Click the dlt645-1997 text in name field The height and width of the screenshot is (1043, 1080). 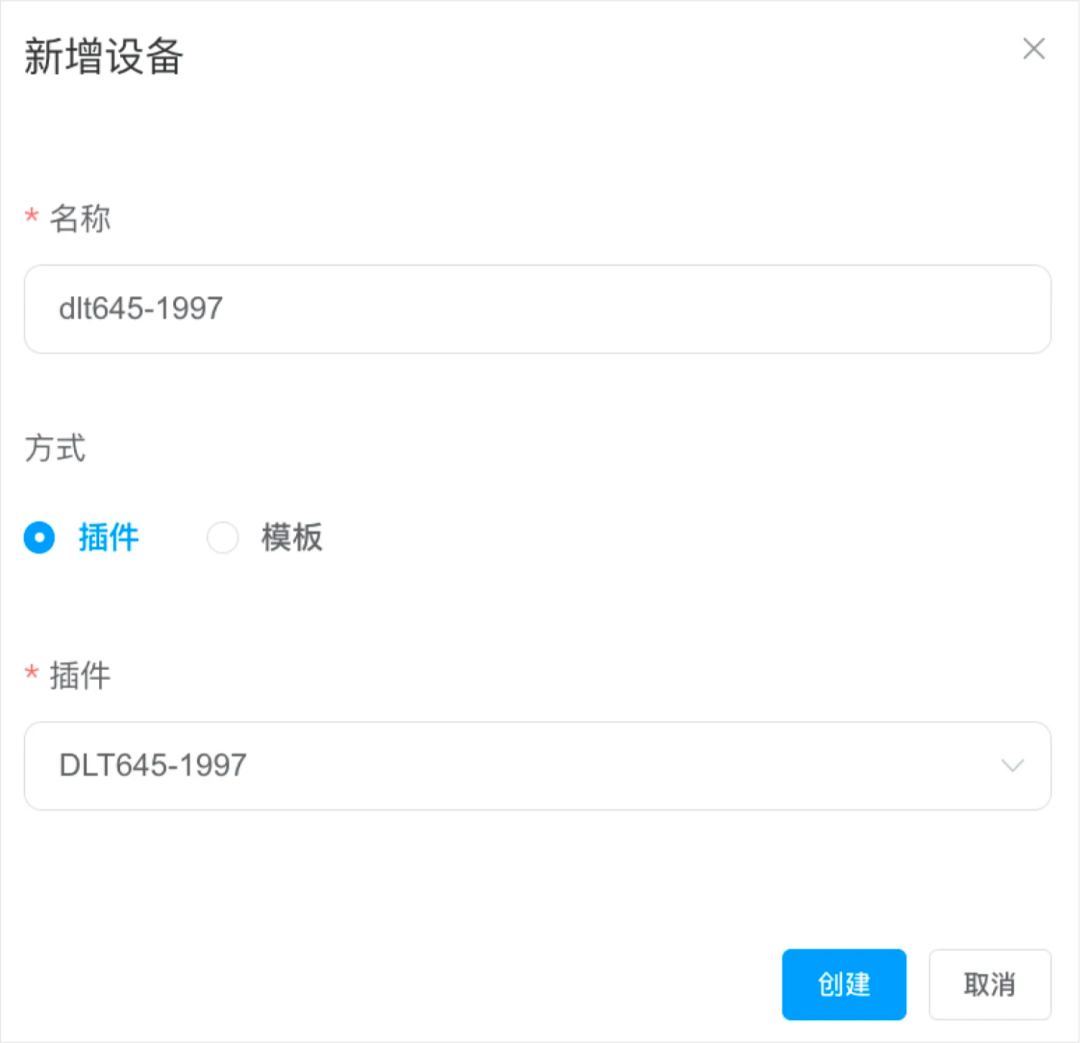pyautogui.click(x=140, y=308)
